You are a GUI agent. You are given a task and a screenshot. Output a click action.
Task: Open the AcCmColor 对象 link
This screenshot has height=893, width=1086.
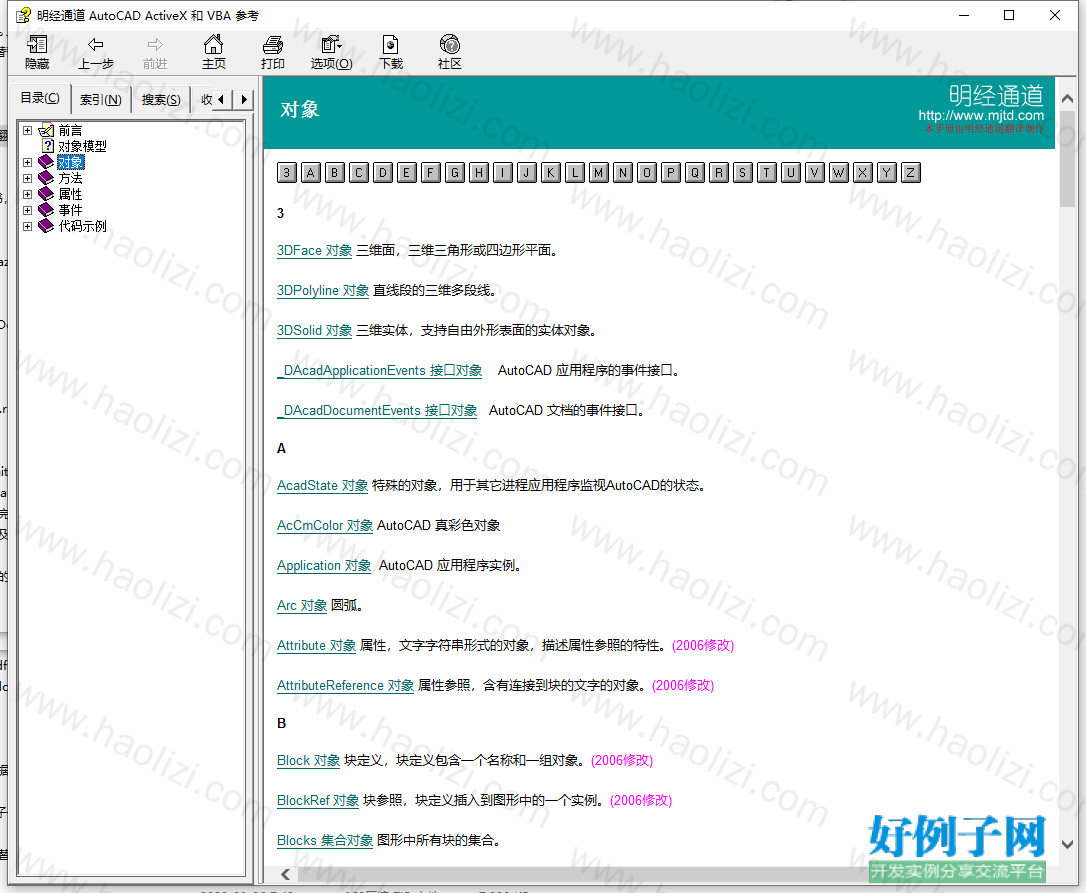click(325, 525)
